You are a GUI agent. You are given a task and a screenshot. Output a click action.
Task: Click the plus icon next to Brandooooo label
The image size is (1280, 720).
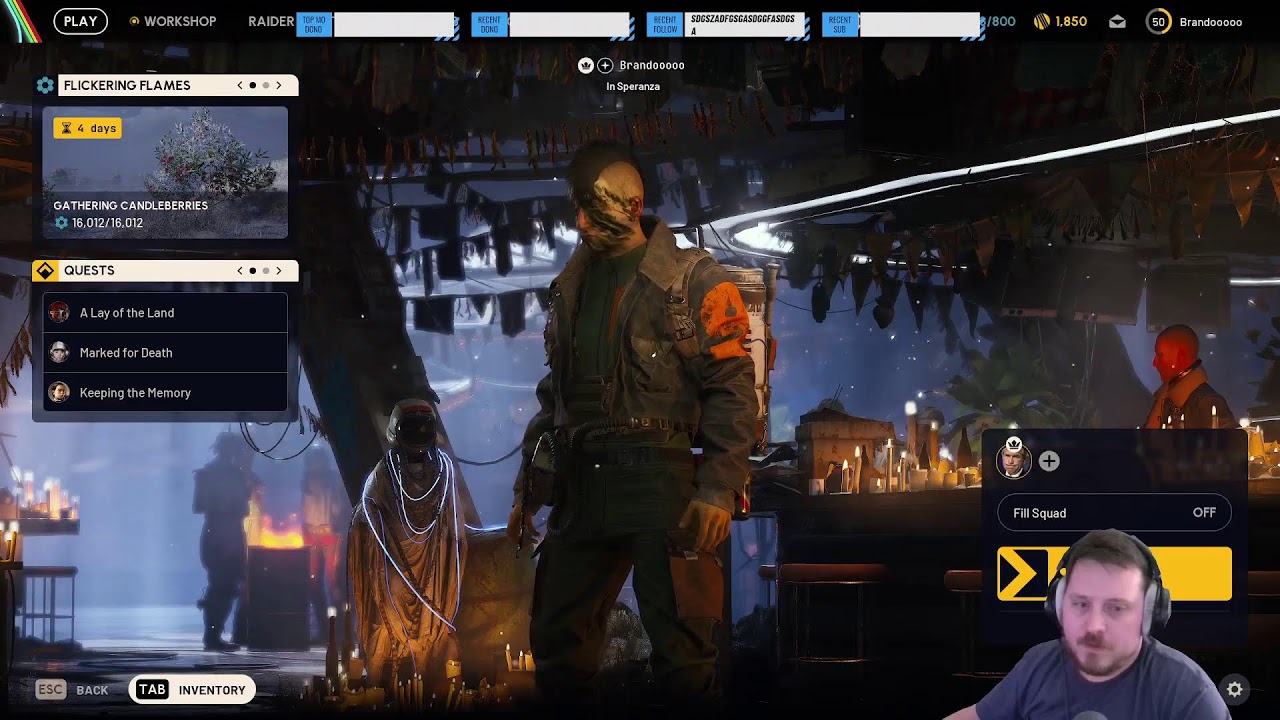point(605,66)
